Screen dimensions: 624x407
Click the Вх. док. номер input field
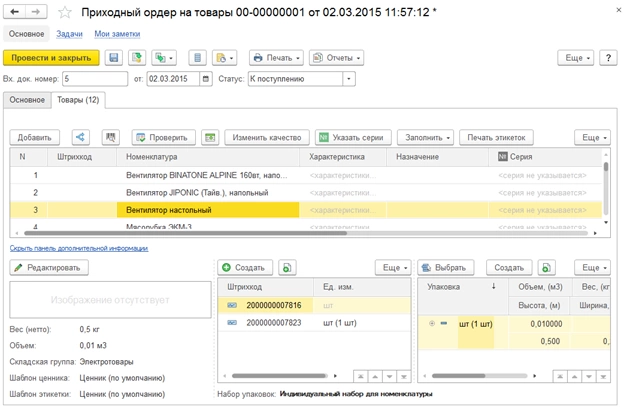click(x=95, y=79)
